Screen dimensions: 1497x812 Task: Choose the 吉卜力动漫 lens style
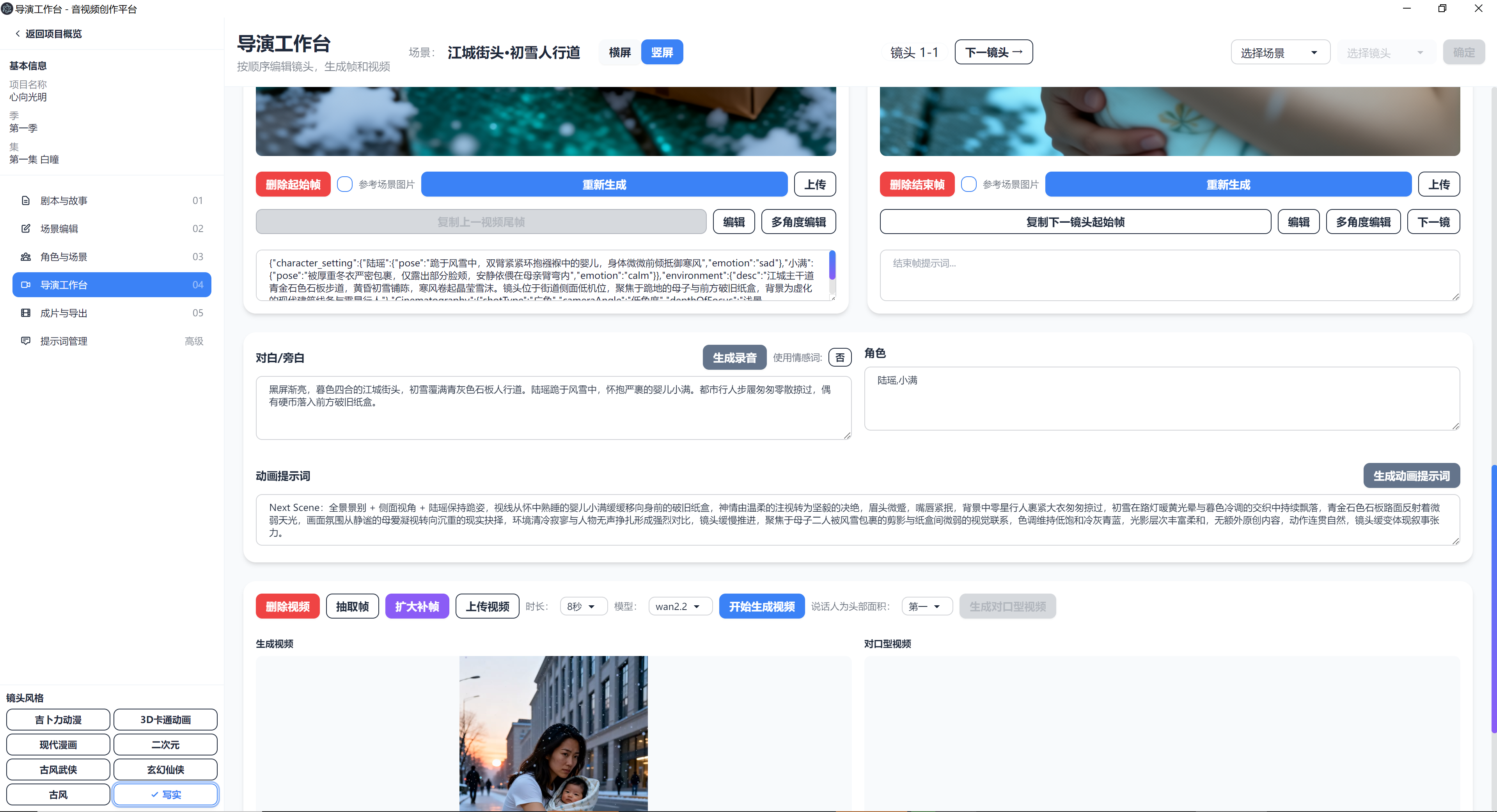point(58,720)
